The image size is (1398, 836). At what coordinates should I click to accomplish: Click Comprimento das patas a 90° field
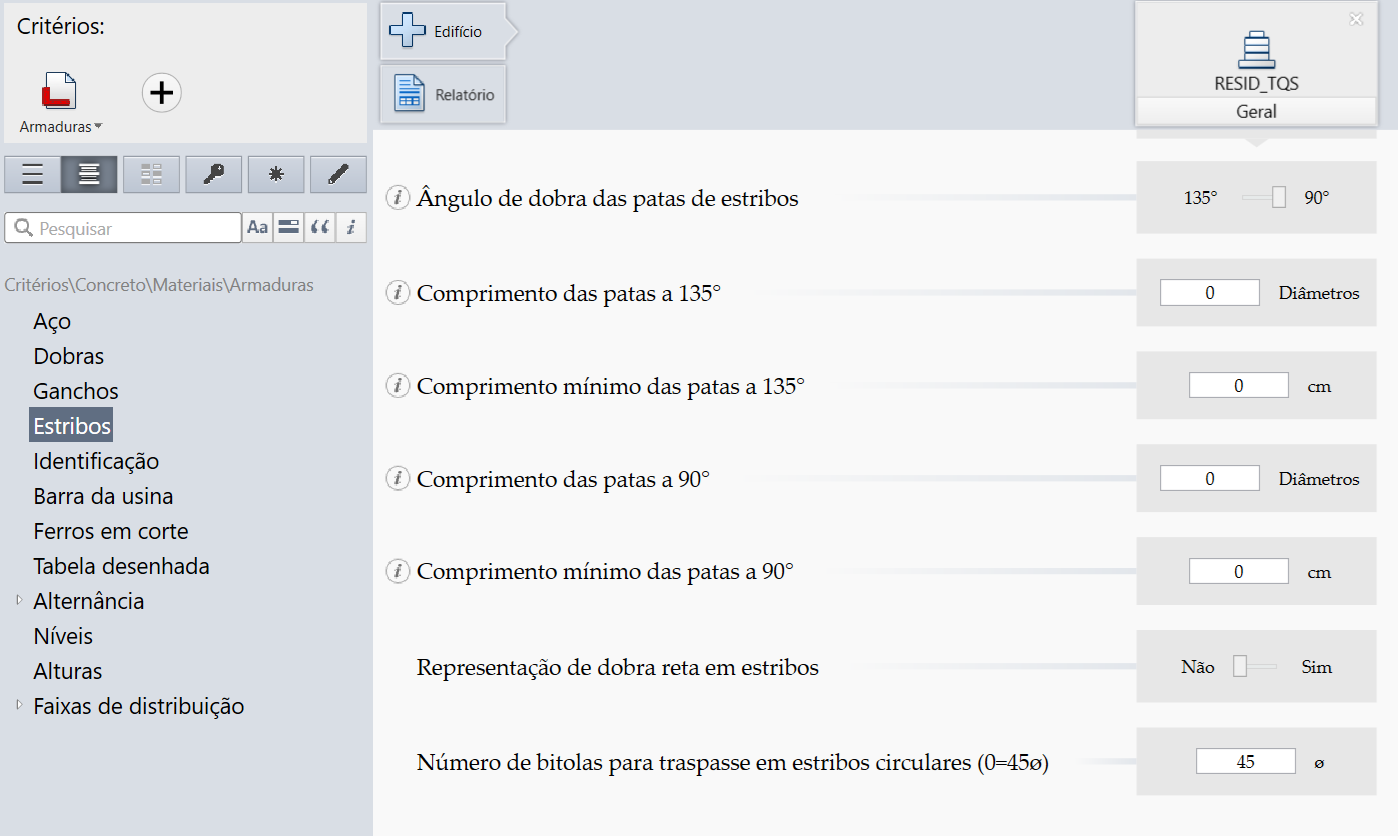1209,479
